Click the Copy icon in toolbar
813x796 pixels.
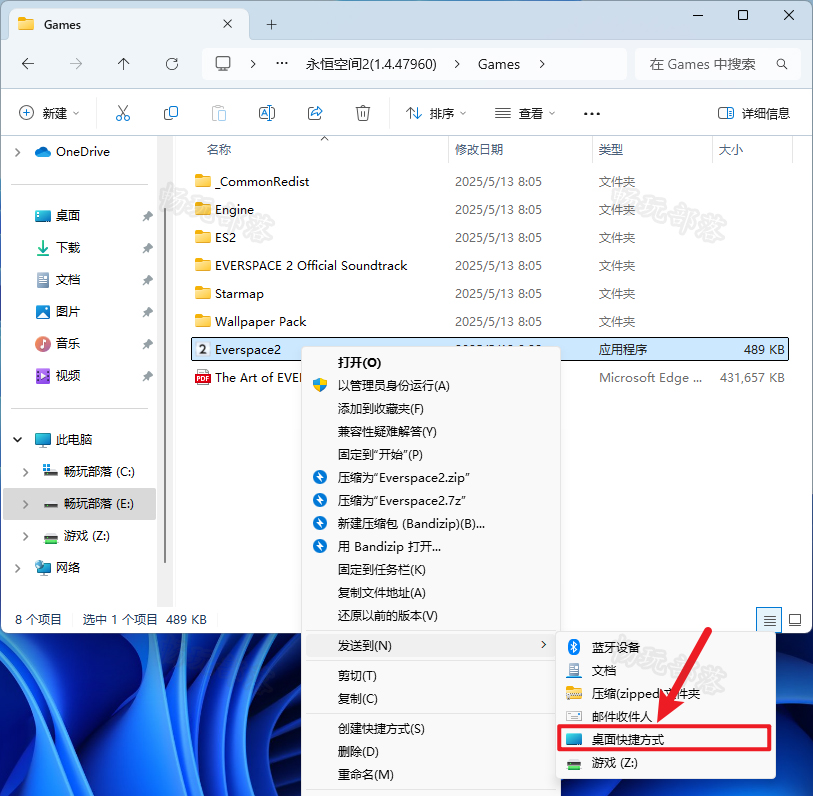(171, 113)
